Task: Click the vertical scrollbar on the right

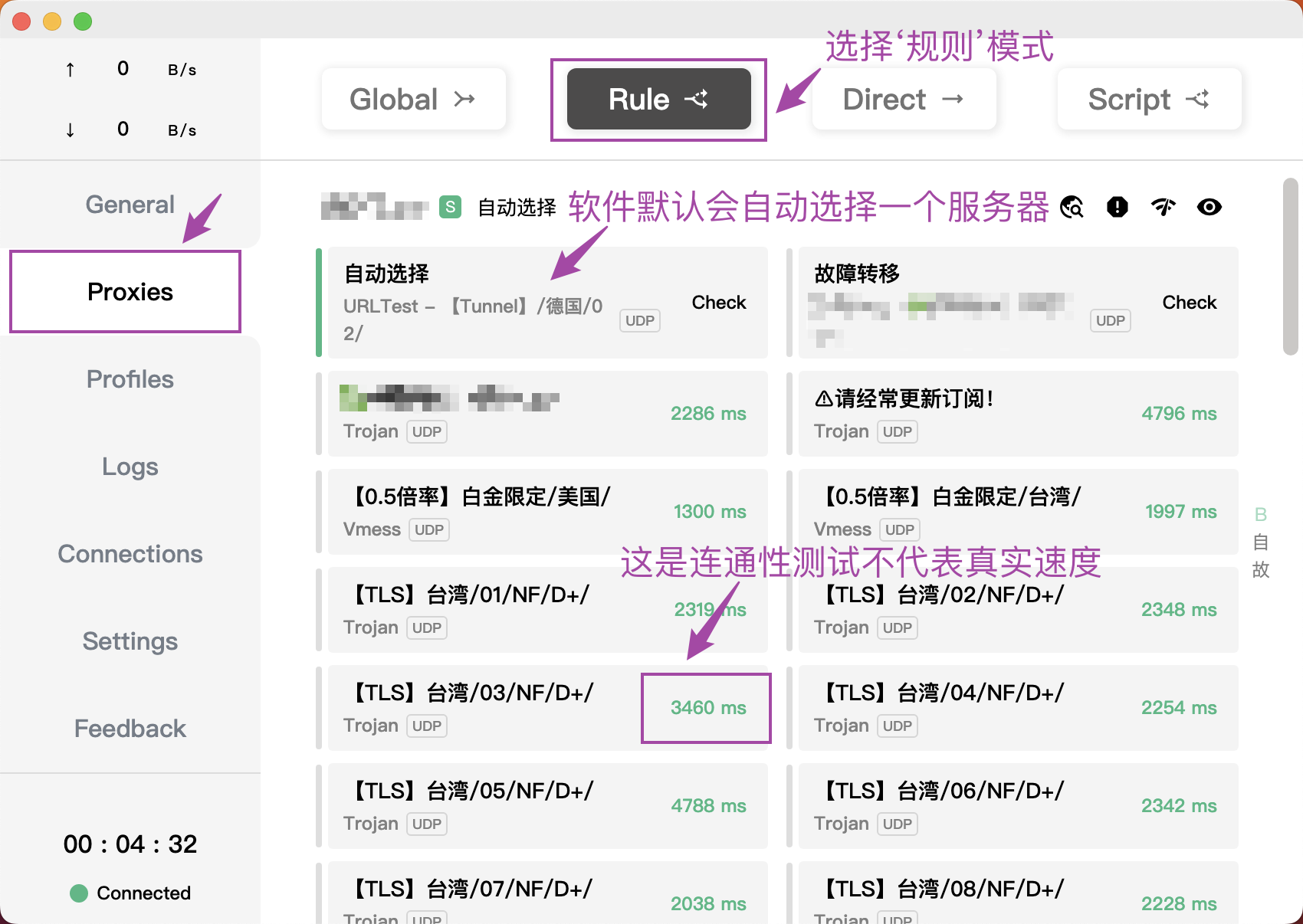Action: (x=1291, y=267)
